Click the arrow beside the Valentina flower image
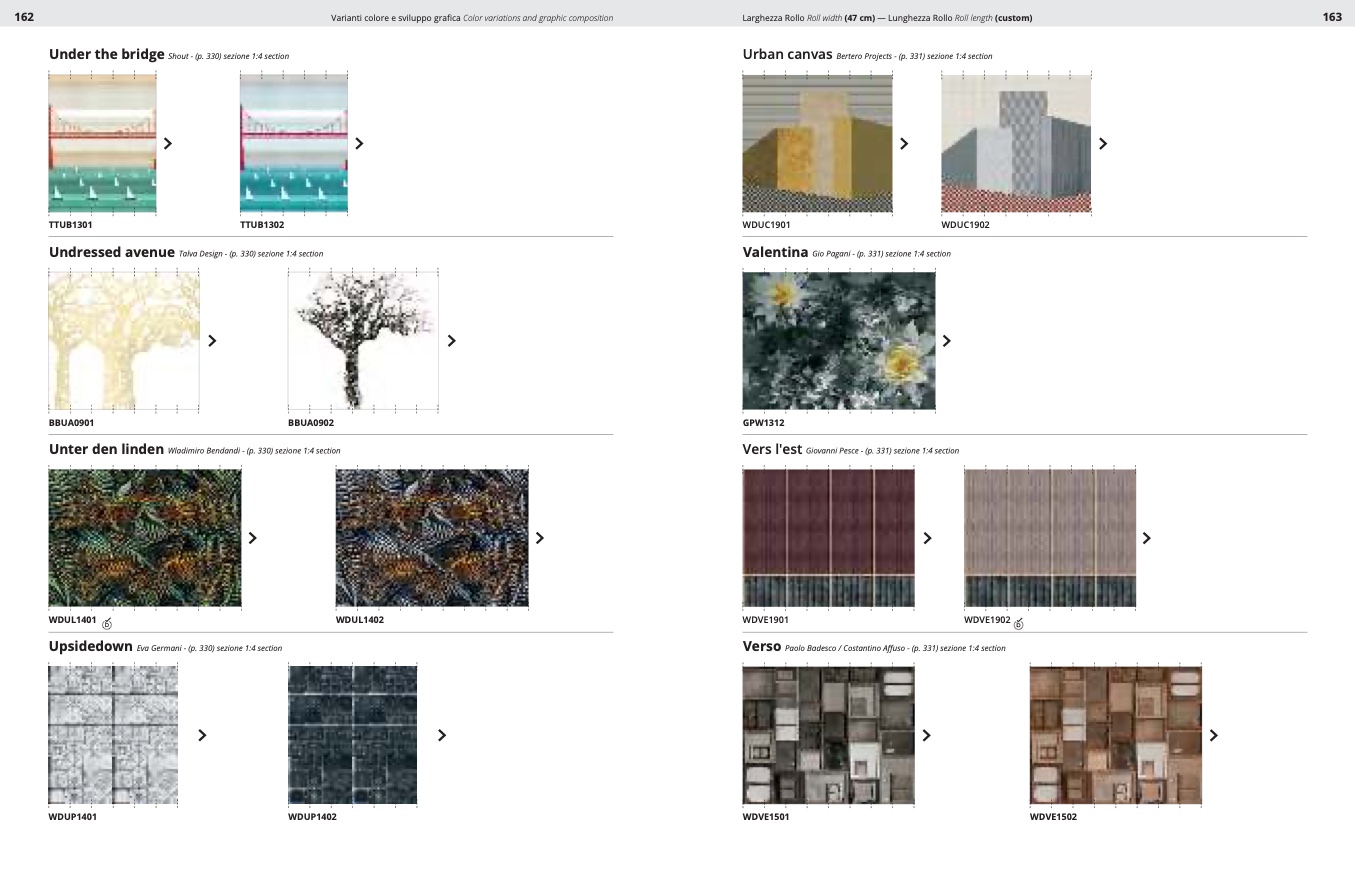 (946, 341)
